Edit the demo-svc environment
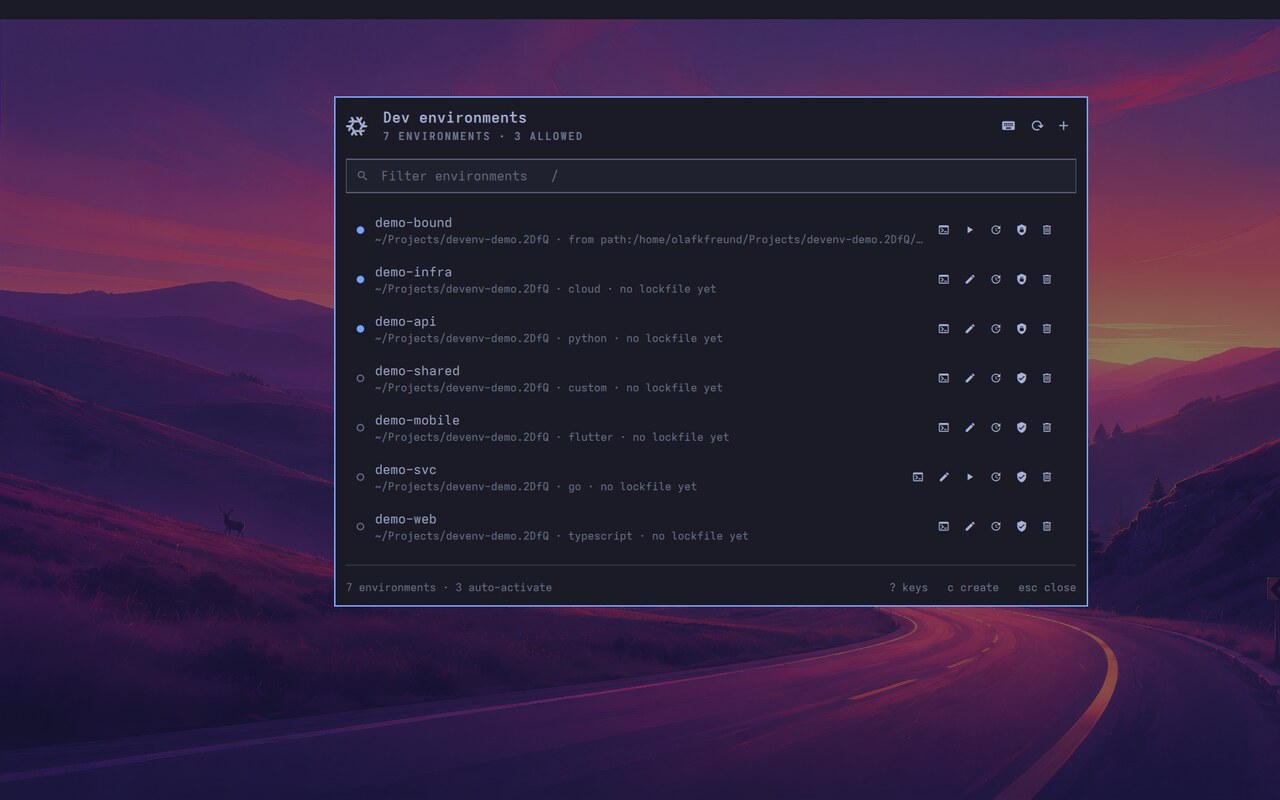 click(x=943, y=477)
